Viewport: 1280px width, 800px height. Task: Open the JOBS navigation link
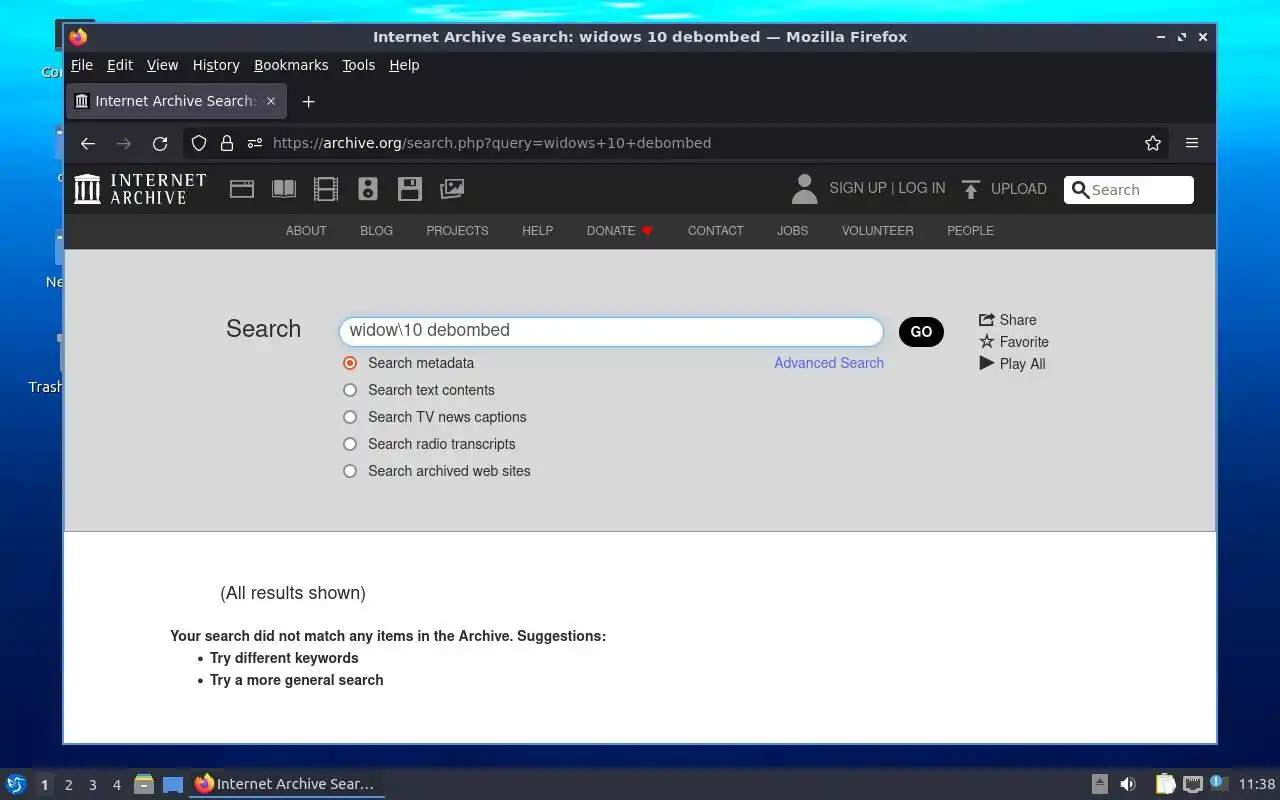pyautogui.click(x=792, y=231)
